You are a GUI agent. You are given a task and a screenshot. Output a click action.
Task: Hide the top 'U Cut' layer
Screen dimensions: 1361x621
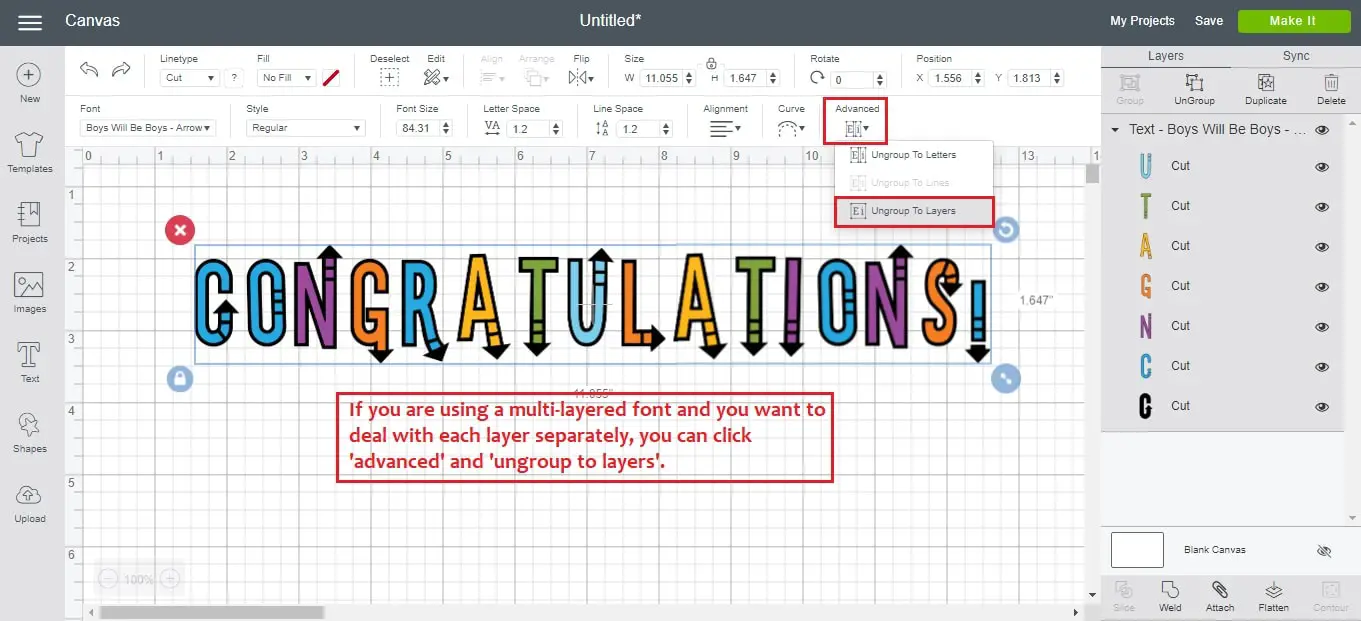pos(1321,166)
